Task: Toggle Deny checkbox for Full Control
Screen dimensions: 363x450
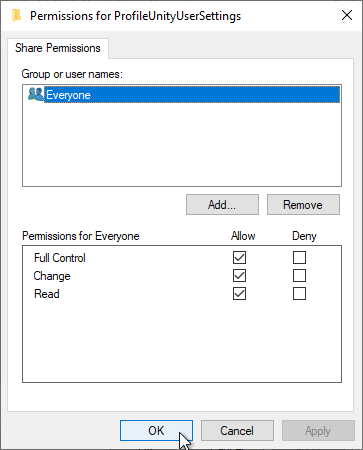Action: coord(299,258)
